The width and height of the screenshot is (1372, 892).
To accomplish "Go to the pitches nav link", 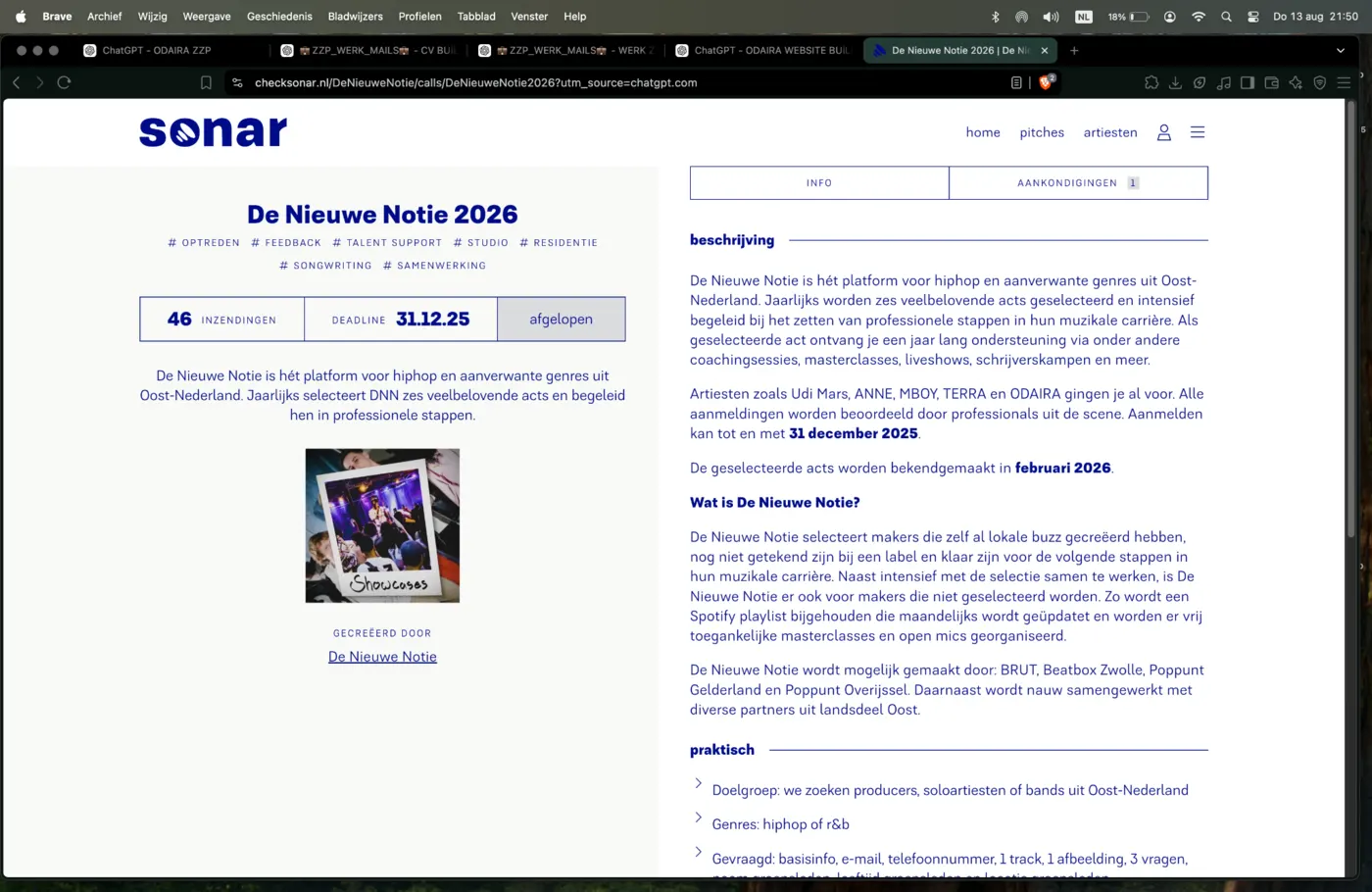I will (1042, 132).
